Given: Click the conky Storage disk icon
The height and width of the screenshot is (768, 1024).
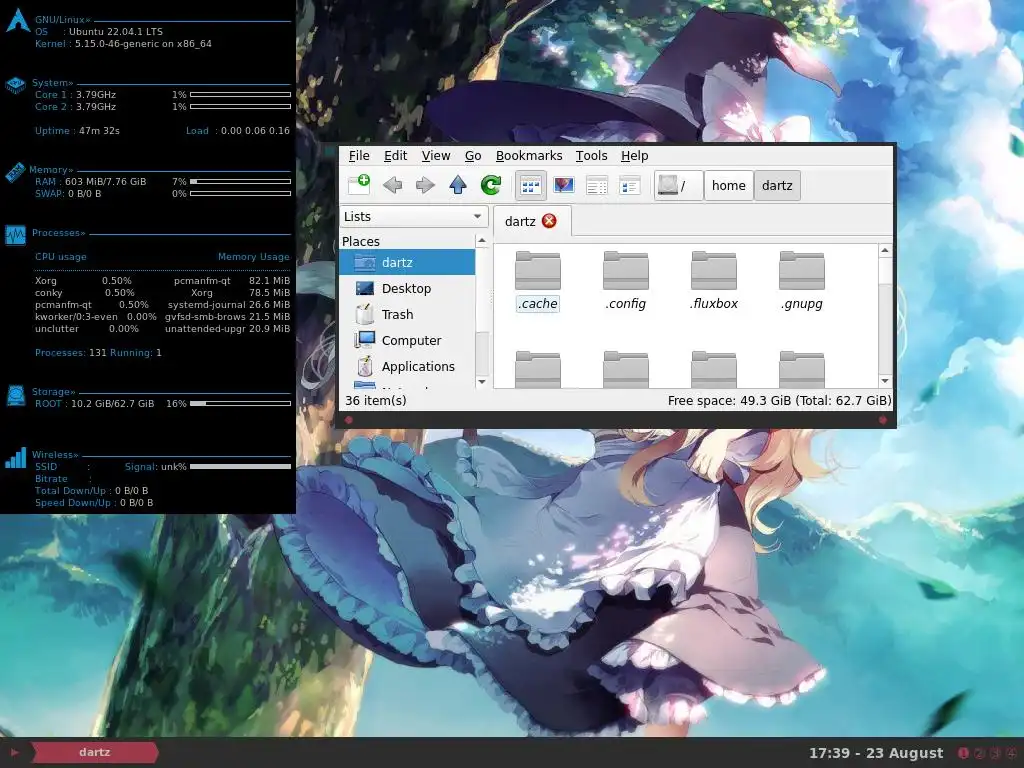Looking at the screenshot, I should click(x=16, y=395).
